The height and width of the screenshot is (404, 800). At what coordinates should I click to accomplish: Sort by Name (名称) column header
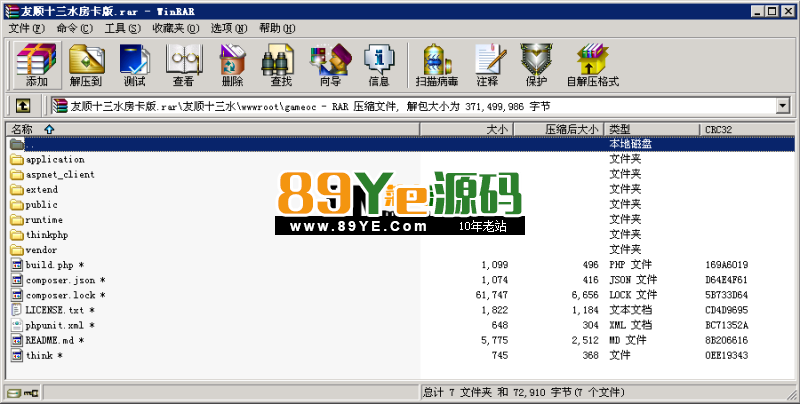(x=213, y=130)
